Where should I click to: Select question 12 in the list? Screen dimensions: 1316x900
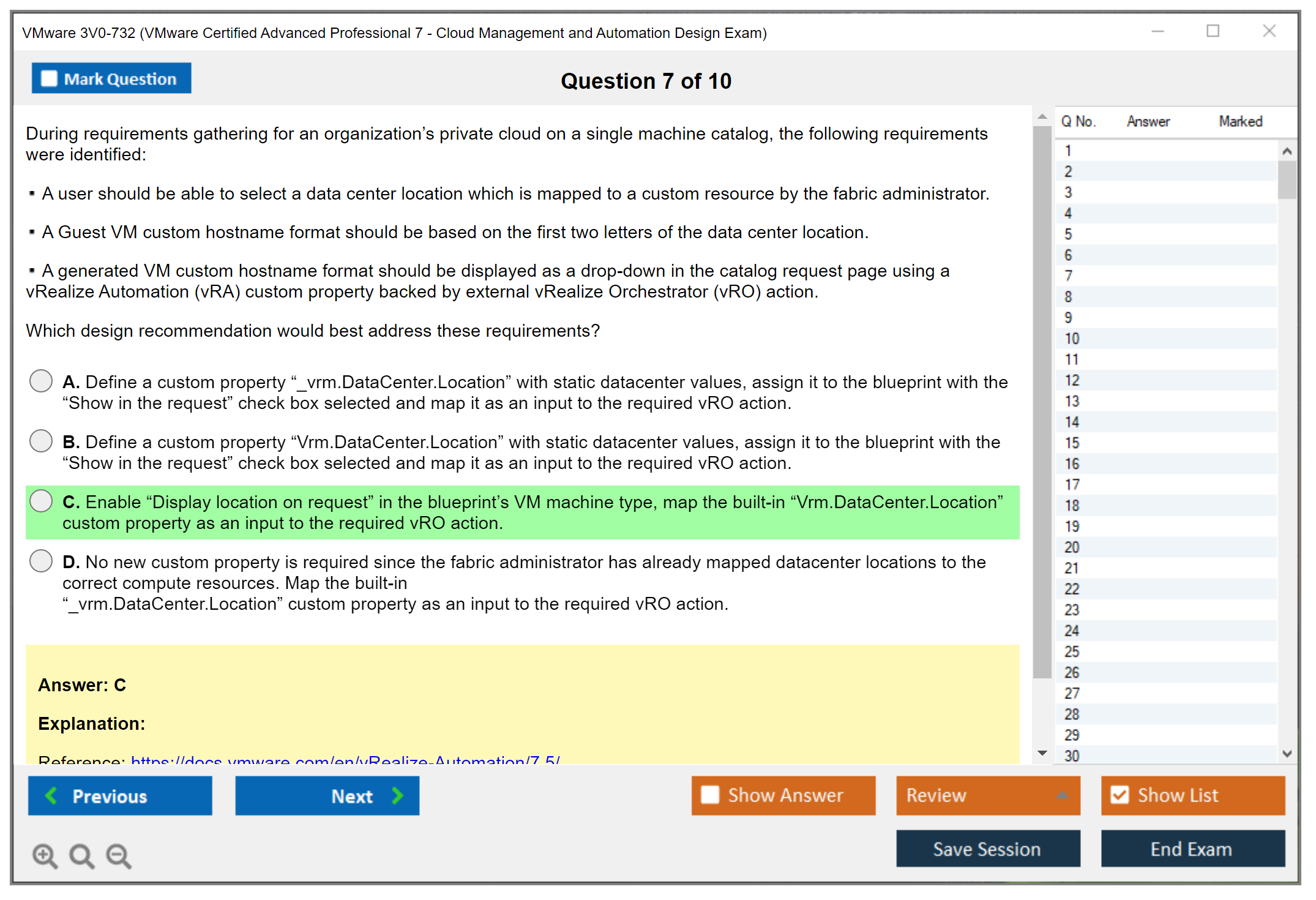[1072, 380]
